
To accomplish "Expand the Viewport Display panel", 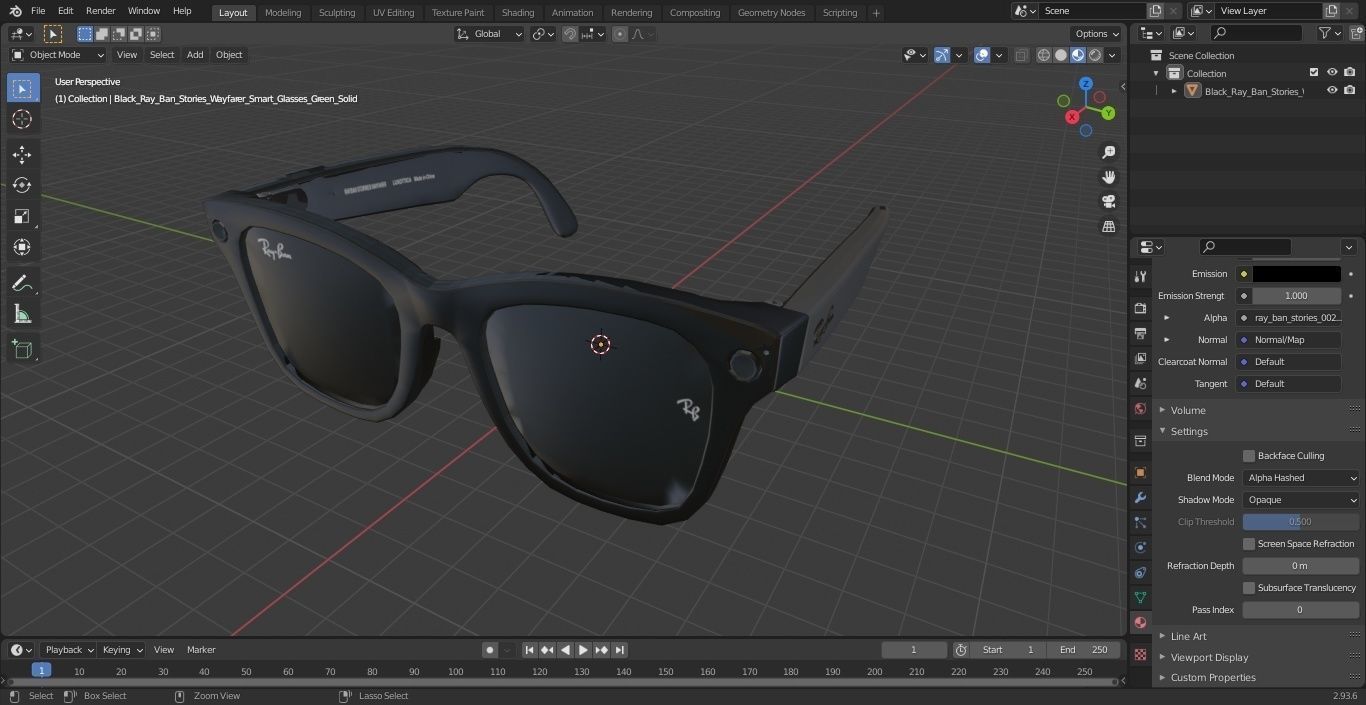I will [1209, 658].
